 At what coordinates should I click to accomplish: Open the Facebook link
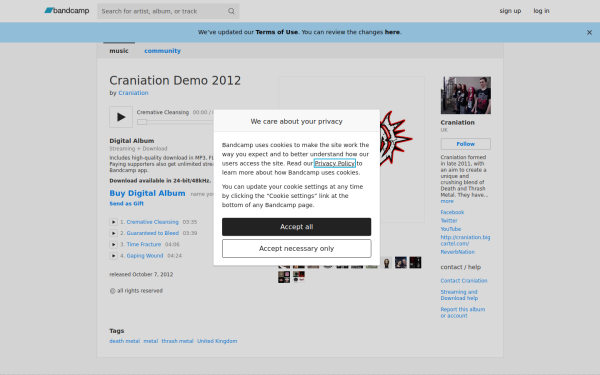[452, 212]
